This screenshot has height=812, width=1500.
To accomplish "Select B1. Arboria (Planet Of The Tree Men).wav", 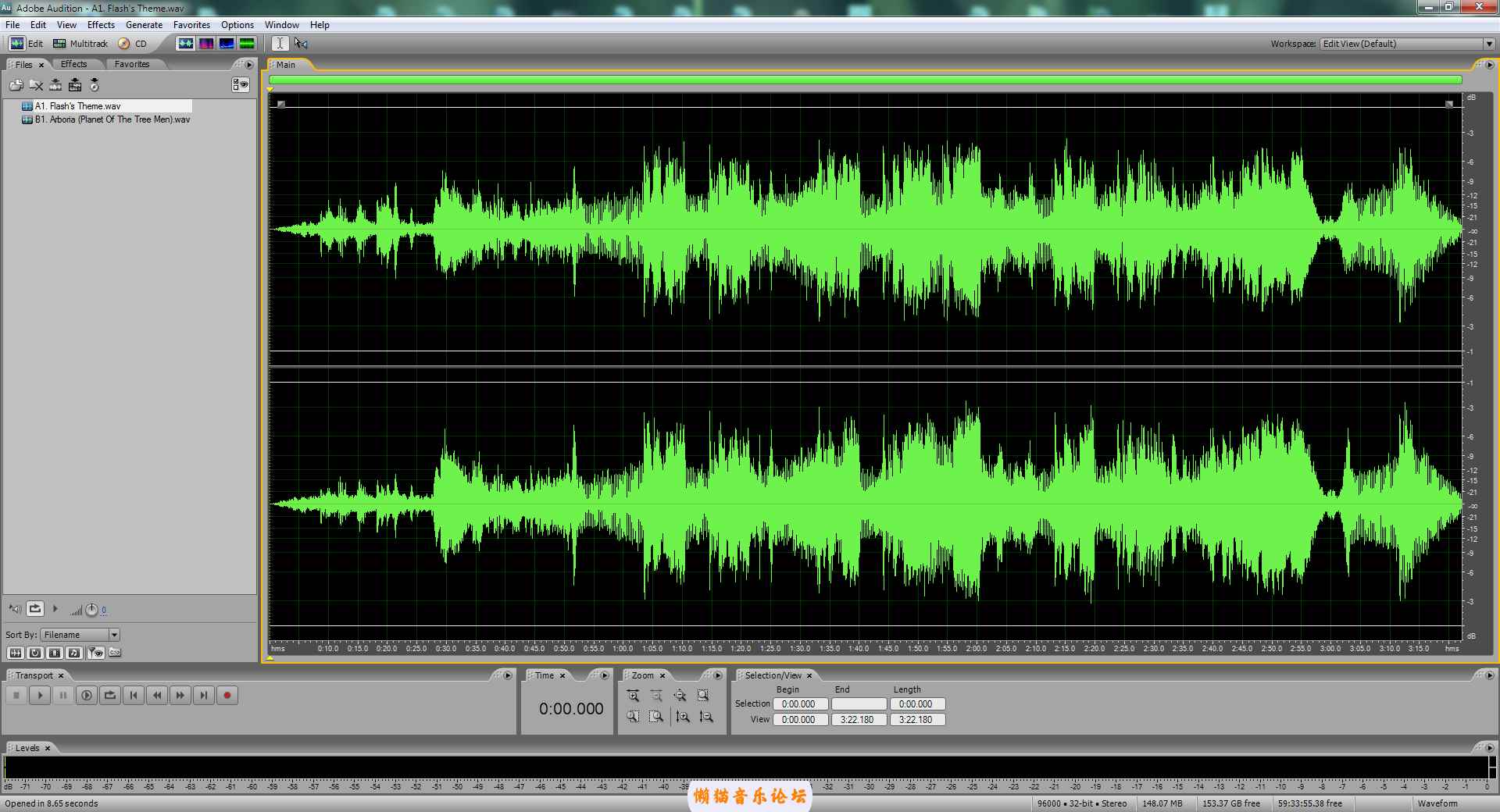I will [112, 119].
